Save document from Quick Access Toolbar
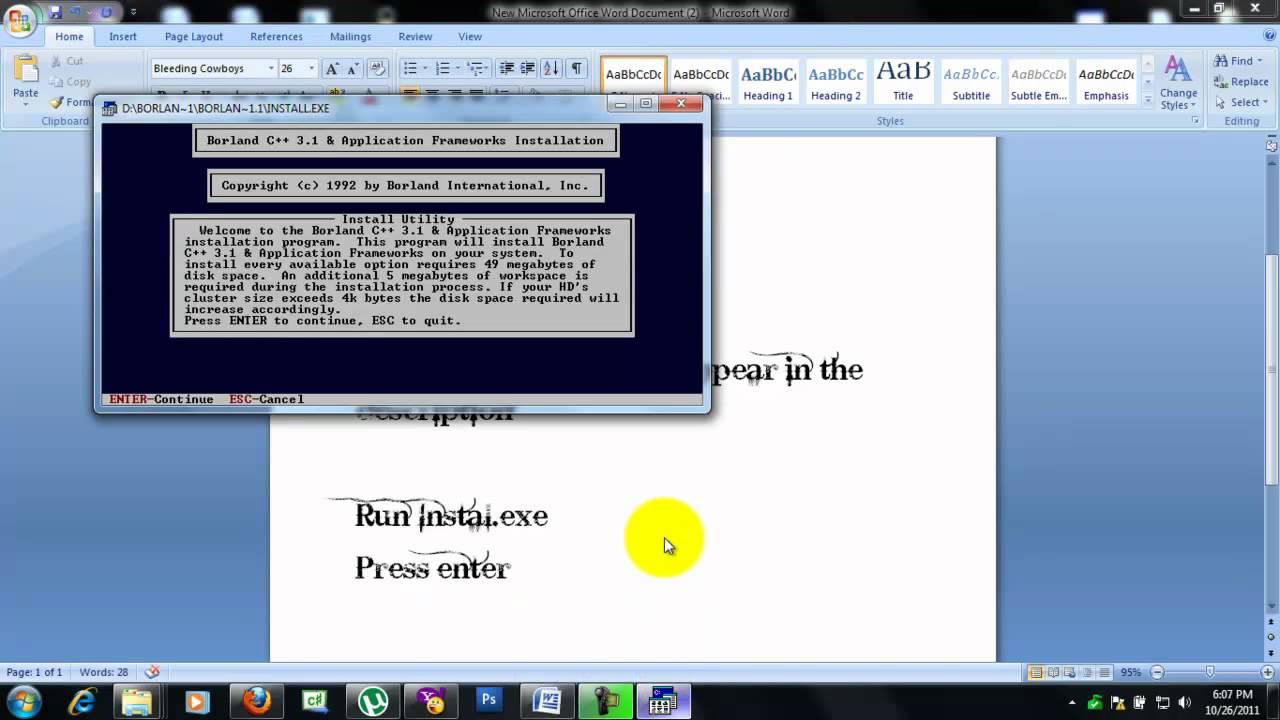The height and width of the screenshot is (720, 1280). coord(55,12)
